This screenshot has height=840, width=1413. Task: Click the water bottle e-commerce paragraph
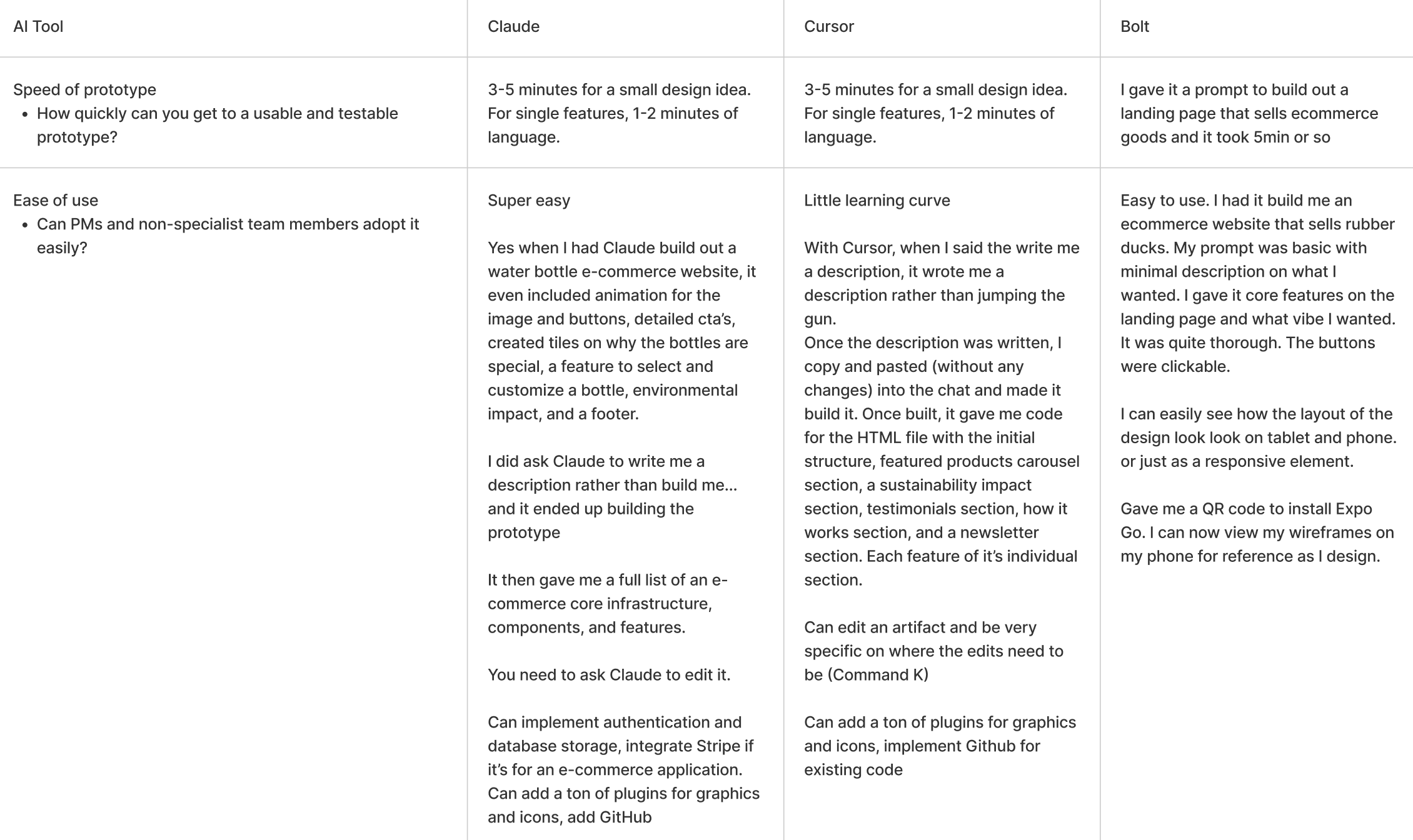(x=621, y=331)
